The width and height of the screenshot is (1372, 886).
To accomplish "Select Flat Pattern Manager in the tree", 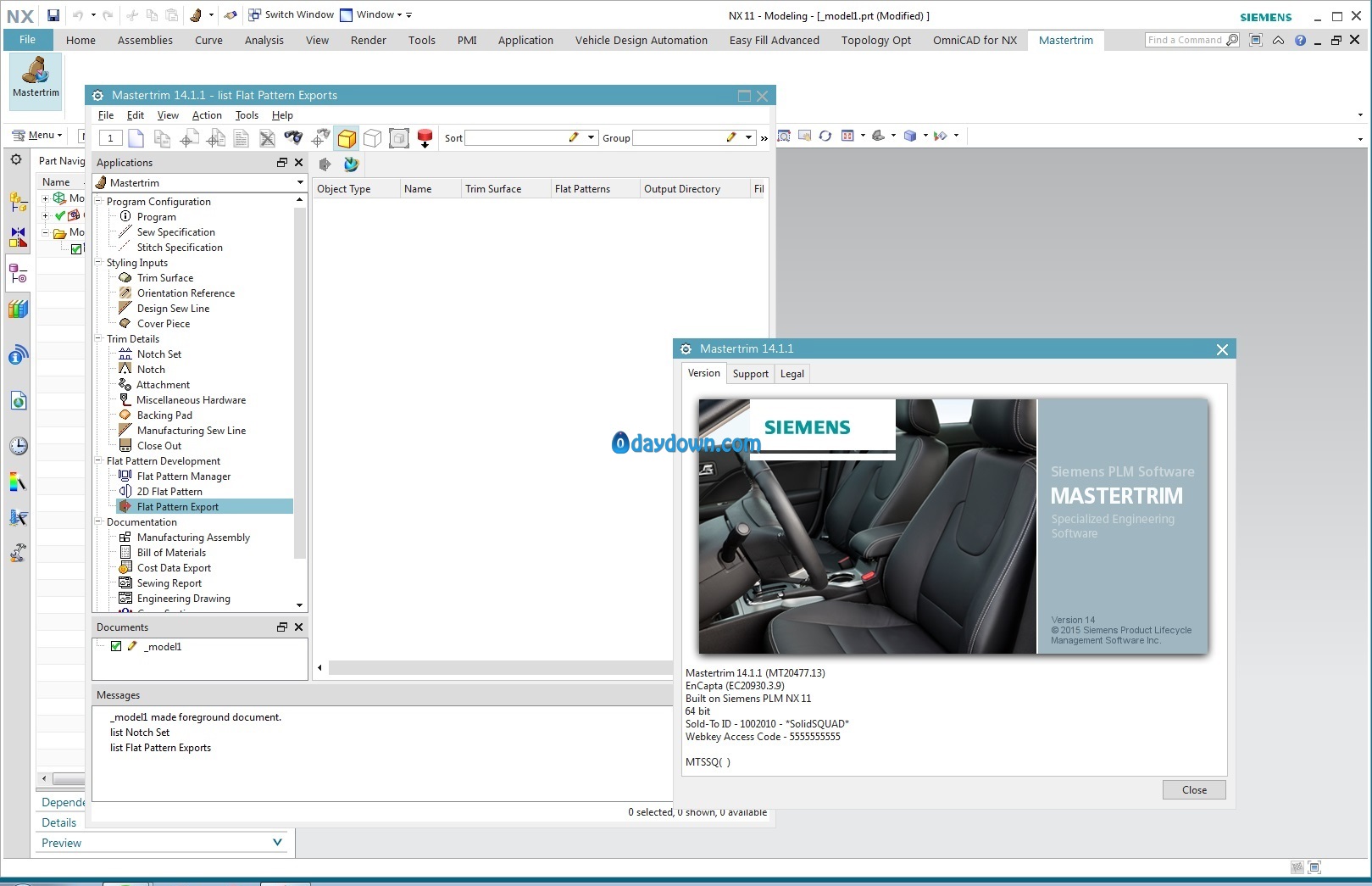I will point(184,476).
